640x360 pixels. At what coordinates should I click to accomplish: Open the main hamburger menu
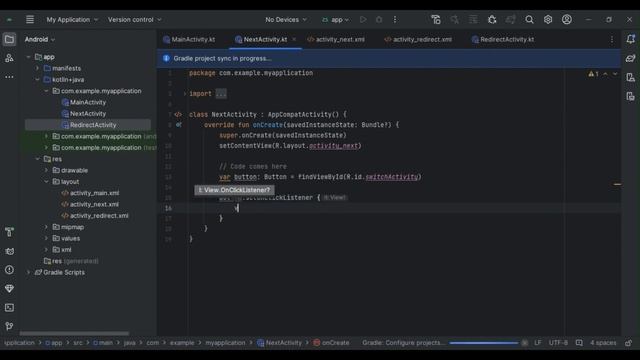(30, 20)
